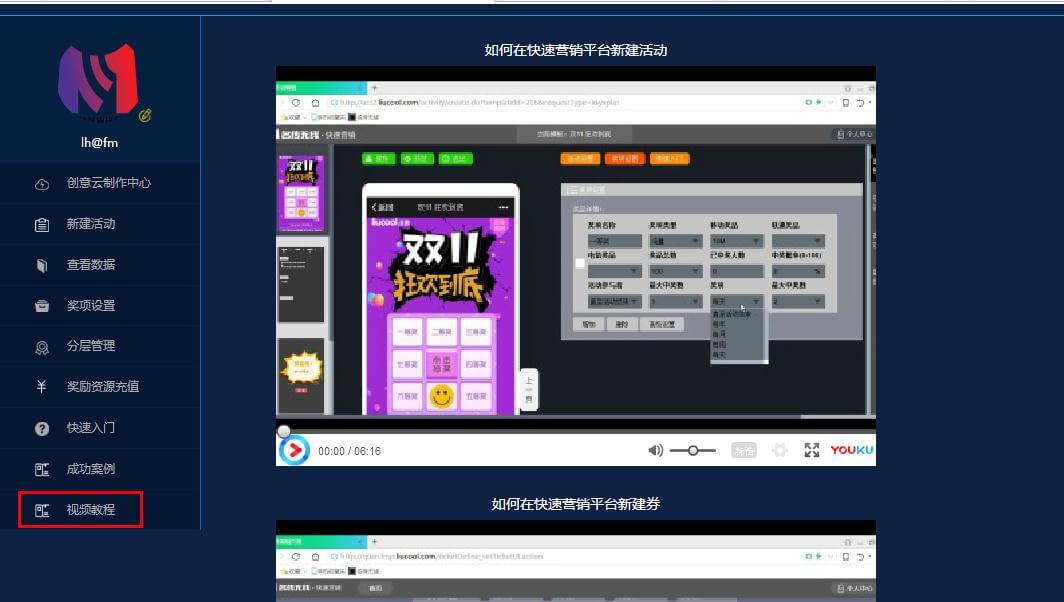Open 分层管理 from the sidebar
This screenshot has width=1064, height=602.
point(90,346)
